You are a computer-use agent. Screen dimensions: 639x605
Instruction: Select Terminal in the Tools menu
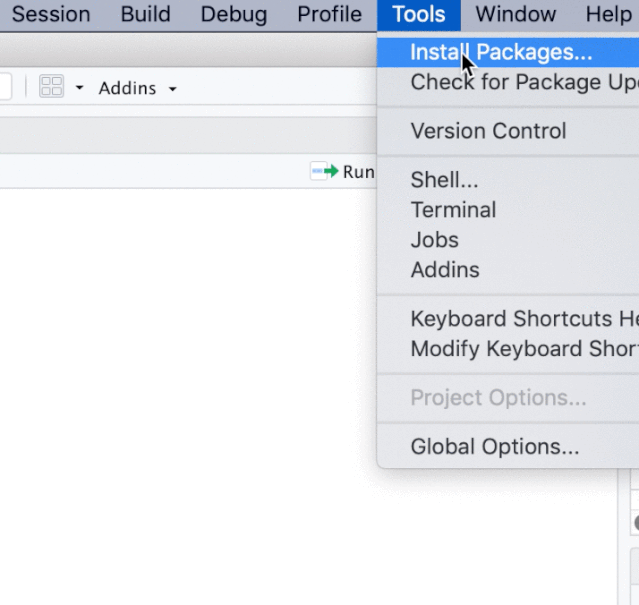coord(453,210)
